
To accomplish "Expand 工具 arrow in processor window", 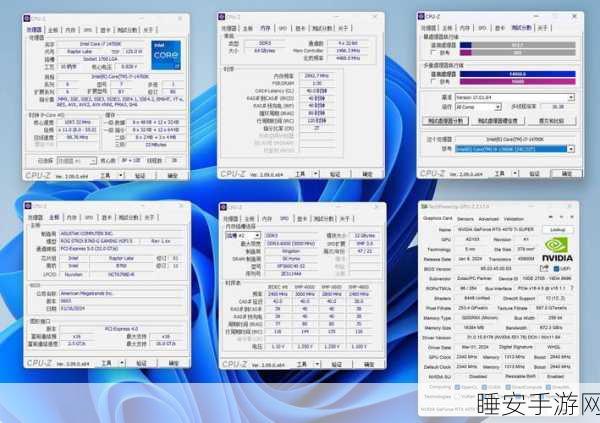I will [121, 175].
